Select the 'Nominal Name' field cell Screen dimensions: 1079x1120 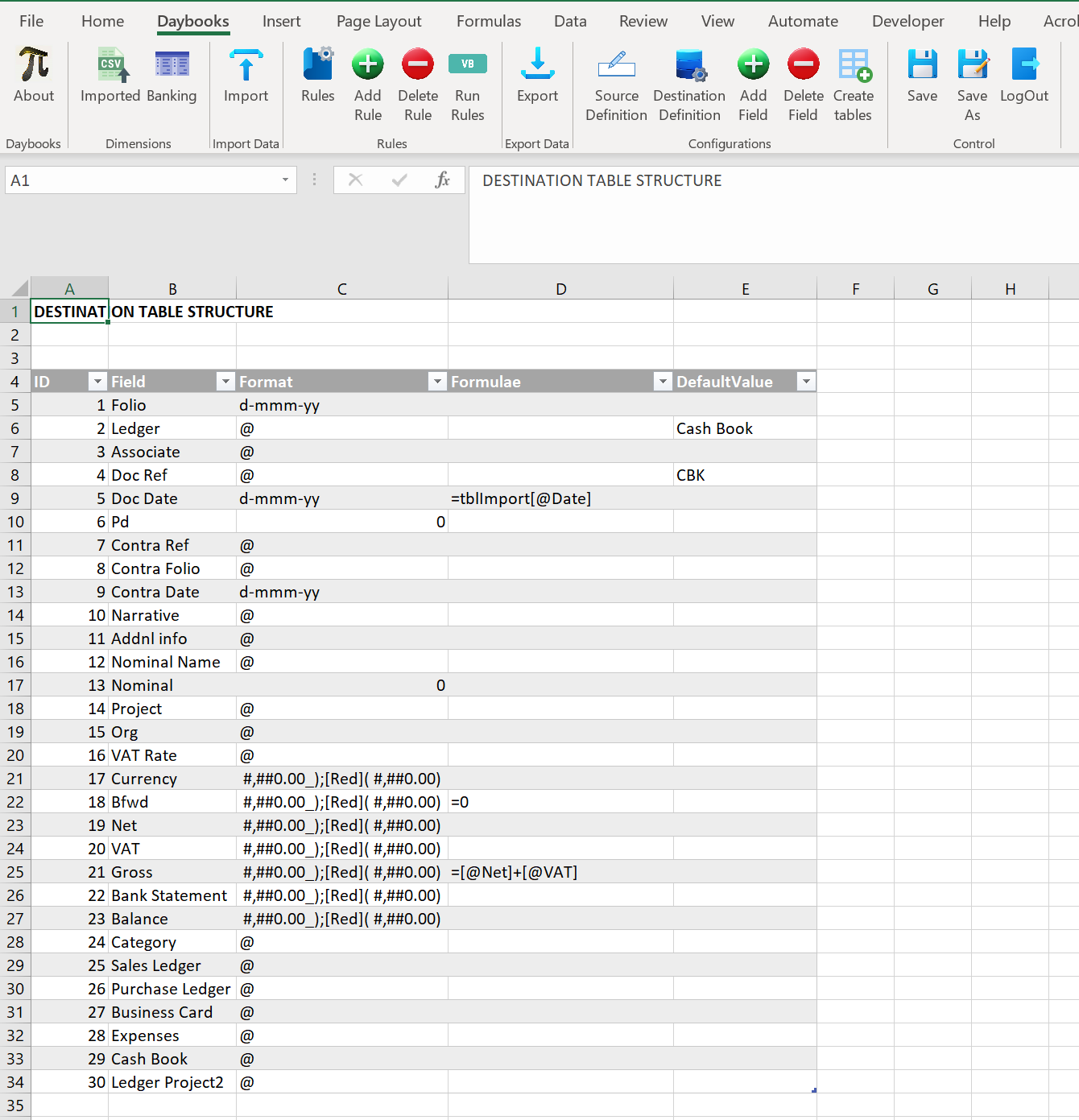point(172,662)
